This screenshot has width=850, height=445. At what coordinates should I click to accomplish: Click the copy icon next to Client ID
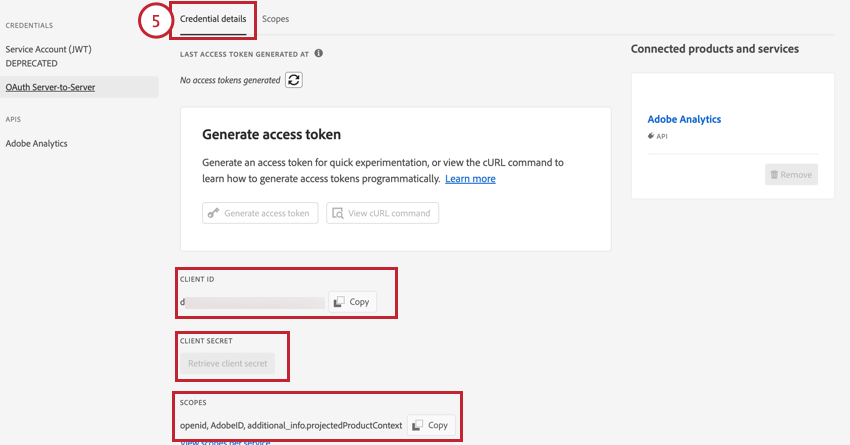(339, 302)
